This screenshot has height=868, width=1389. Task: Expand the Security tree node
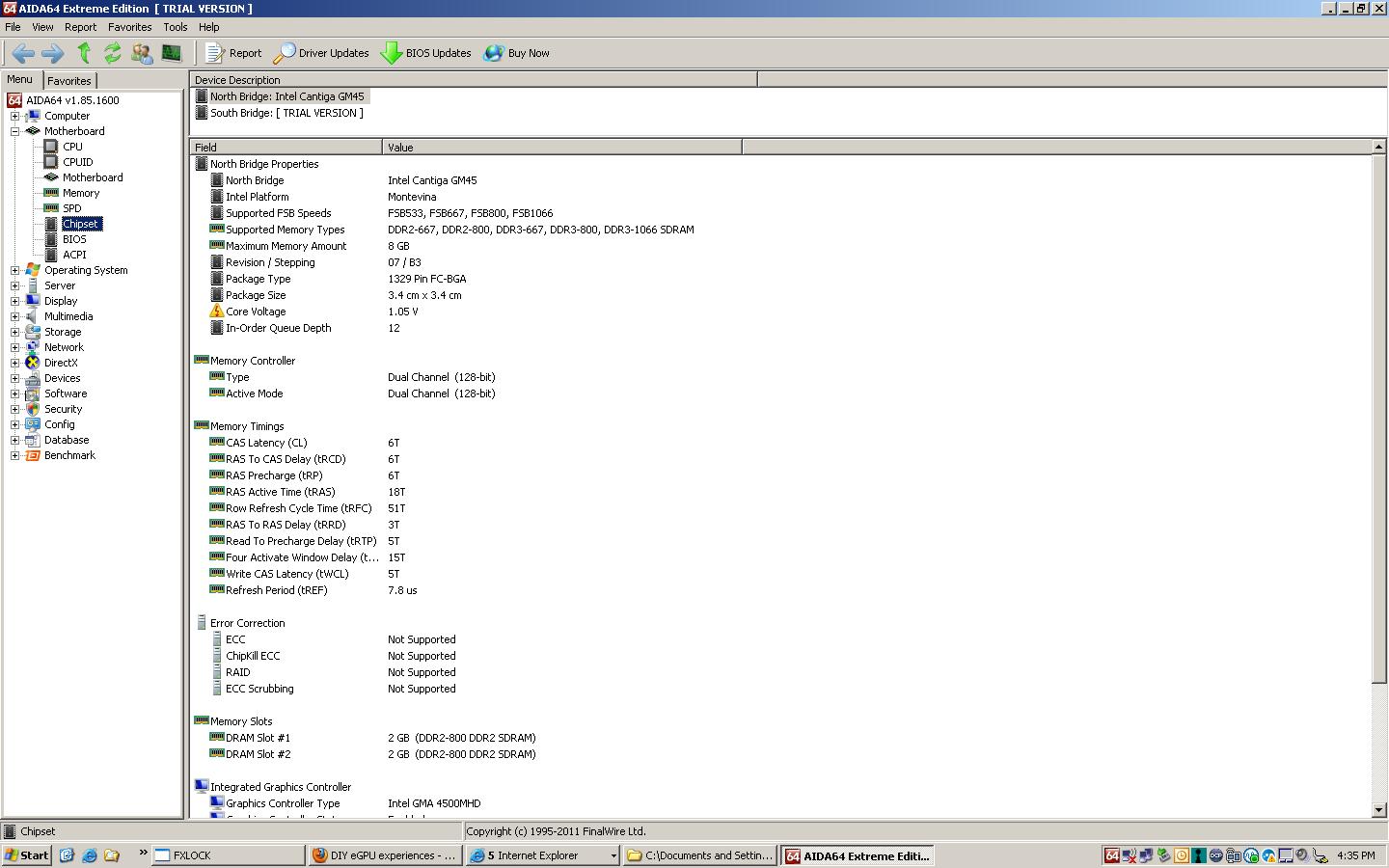14,409
